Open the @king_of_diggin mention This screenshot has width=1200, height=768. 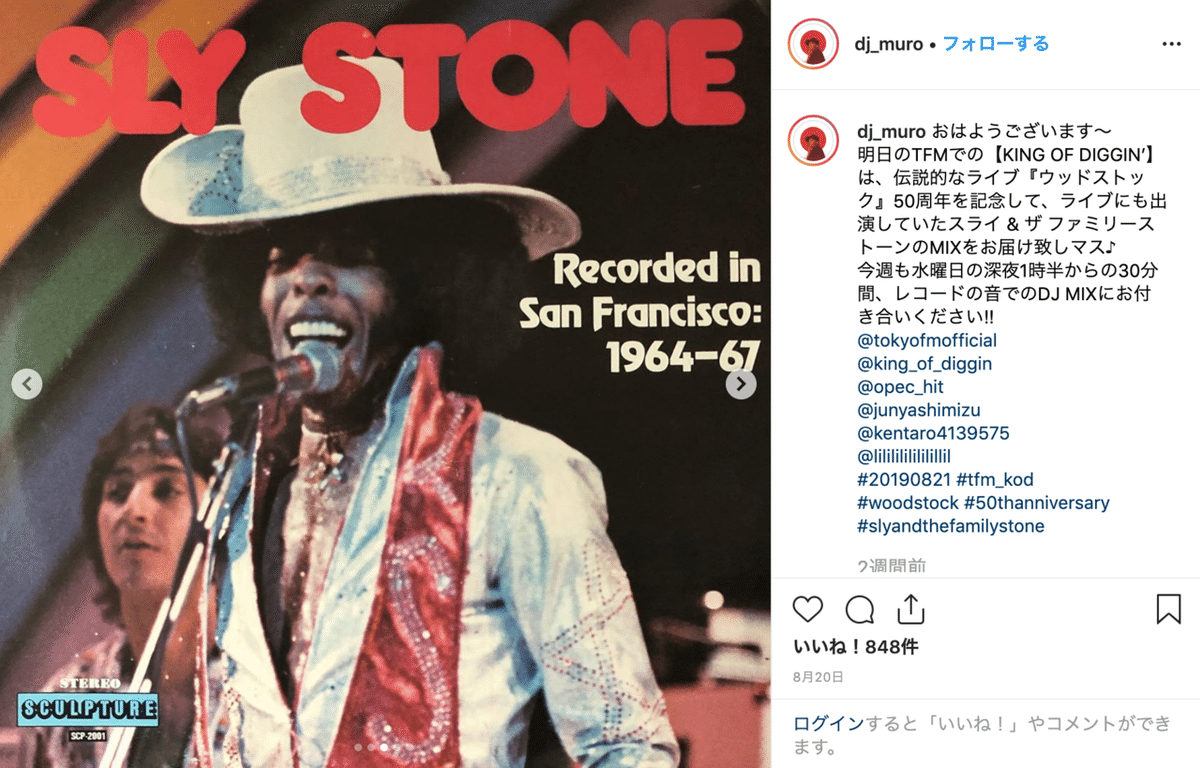coord(925,363)
